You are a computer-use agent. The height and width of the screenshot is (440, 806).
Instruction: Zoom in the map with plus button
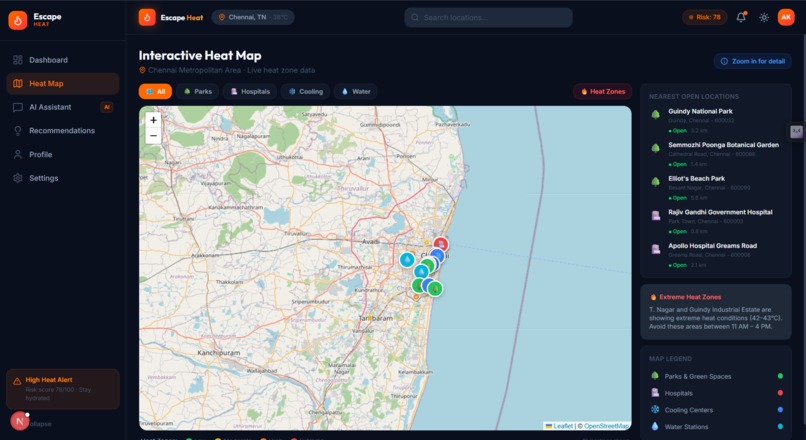click(x=153, y=120)
